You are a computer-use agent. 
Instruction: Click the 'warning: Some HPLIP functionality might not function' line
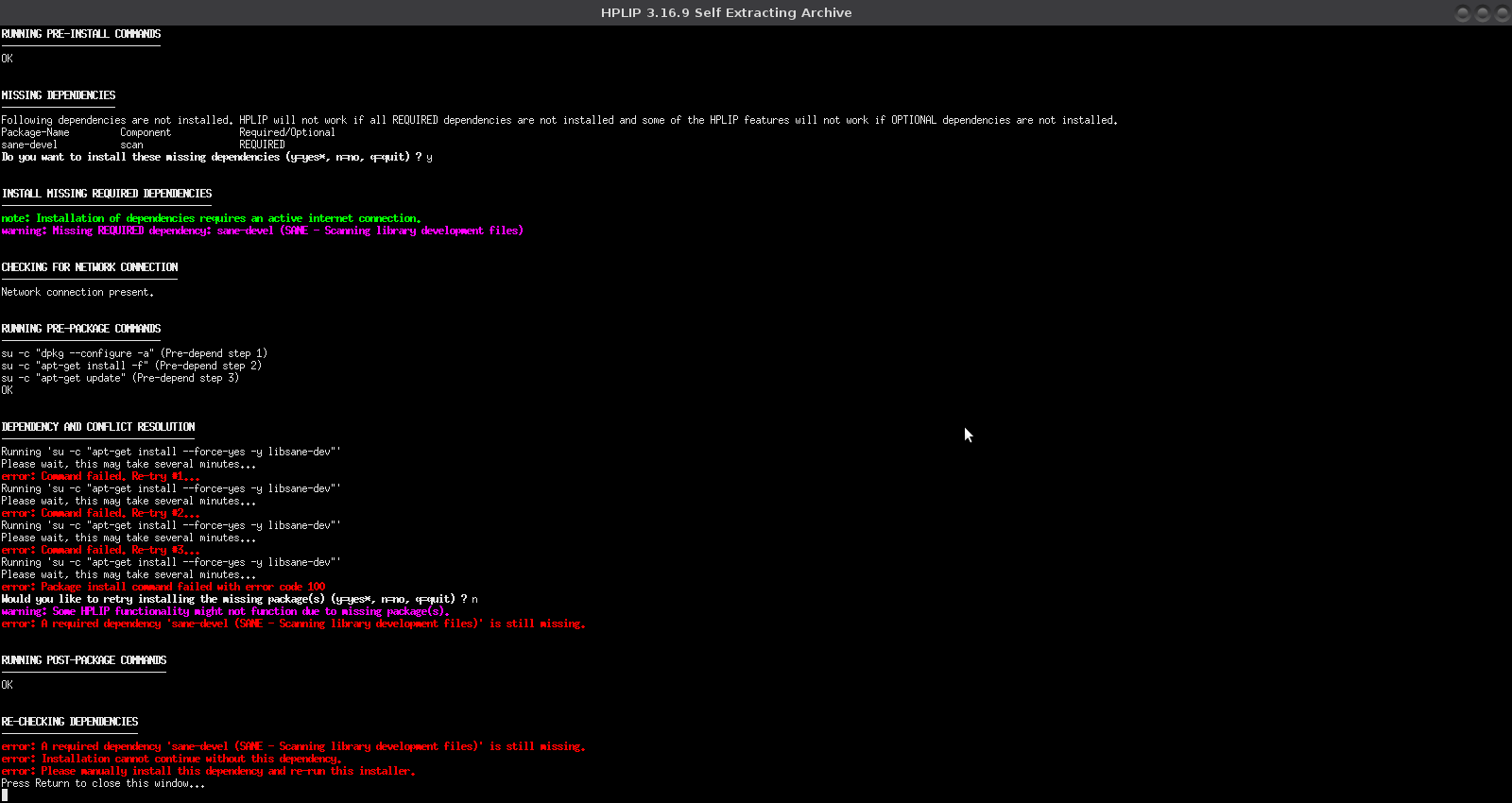tap(226, 611)
